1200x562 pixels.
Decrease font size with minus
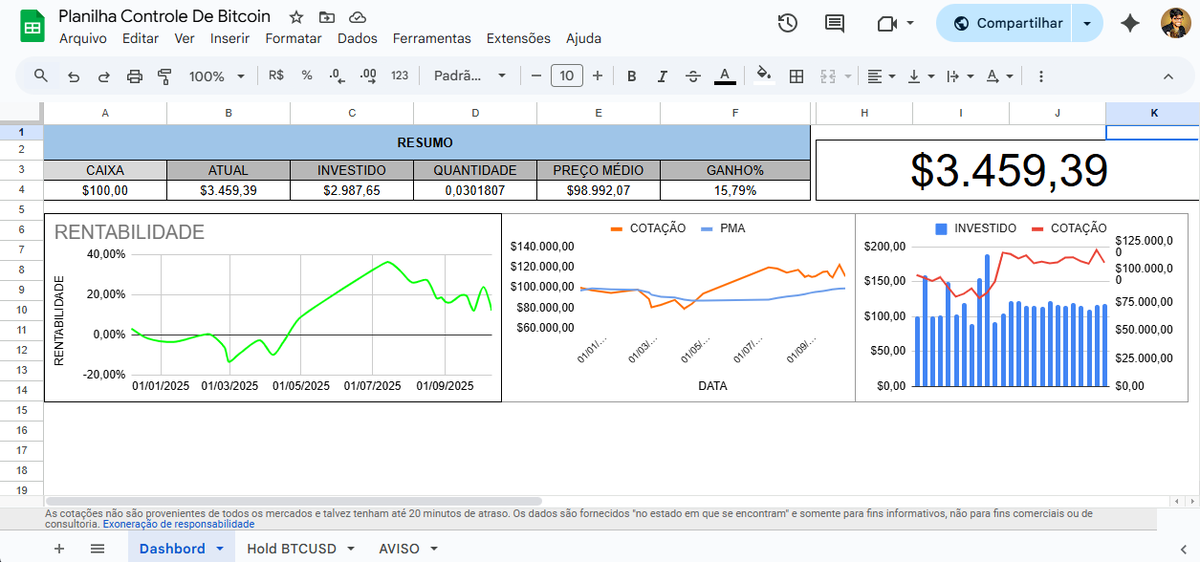coord(536,76)
